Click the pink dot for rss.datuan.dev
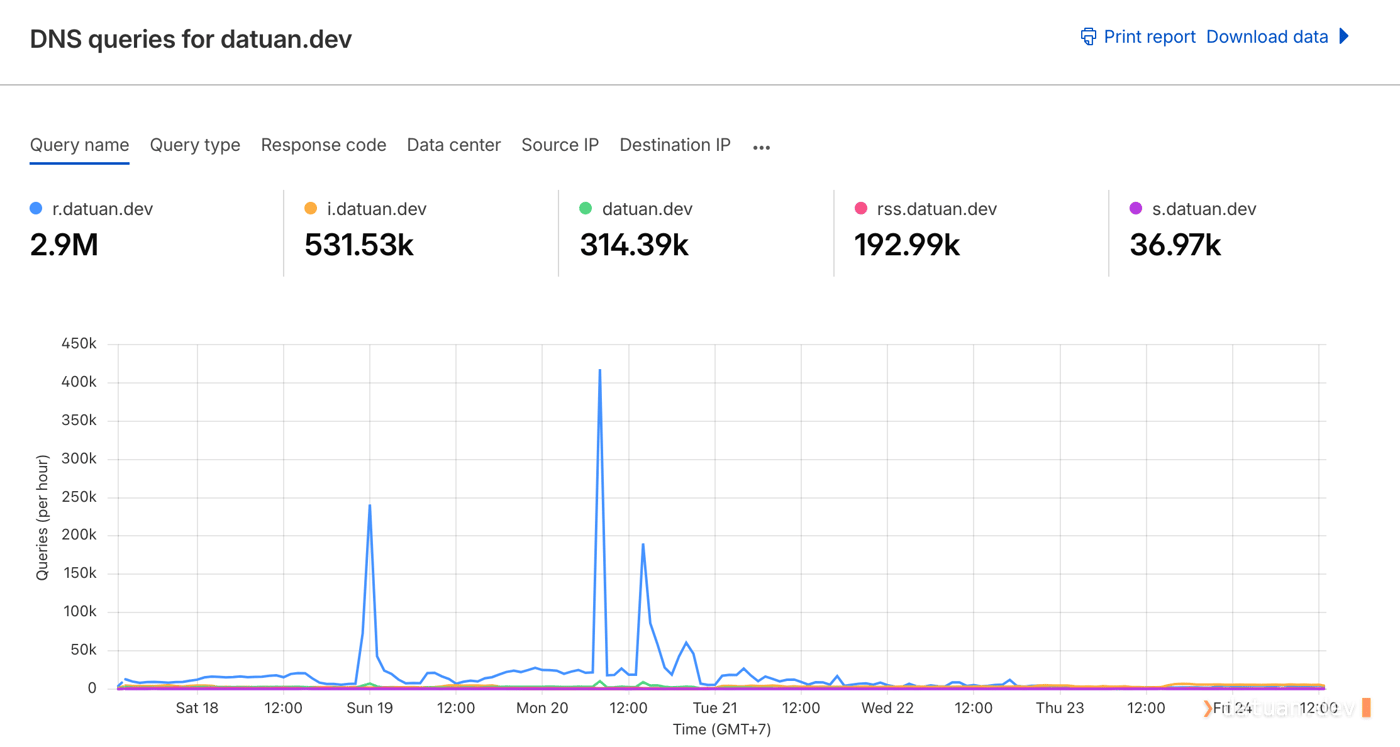Screen dimensions: 1400x747 [861, 208]
